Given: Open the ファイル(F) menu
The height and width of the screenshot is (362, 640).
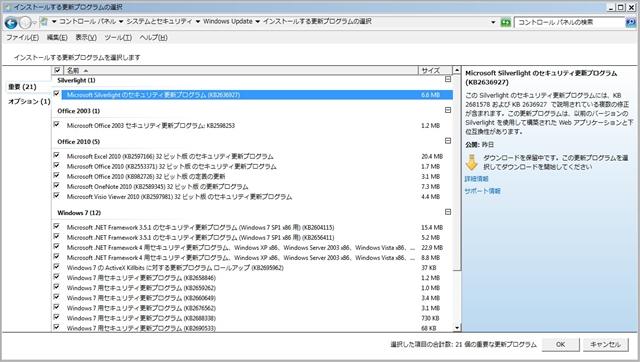Looking at the screenshot, I should (22, 38).
